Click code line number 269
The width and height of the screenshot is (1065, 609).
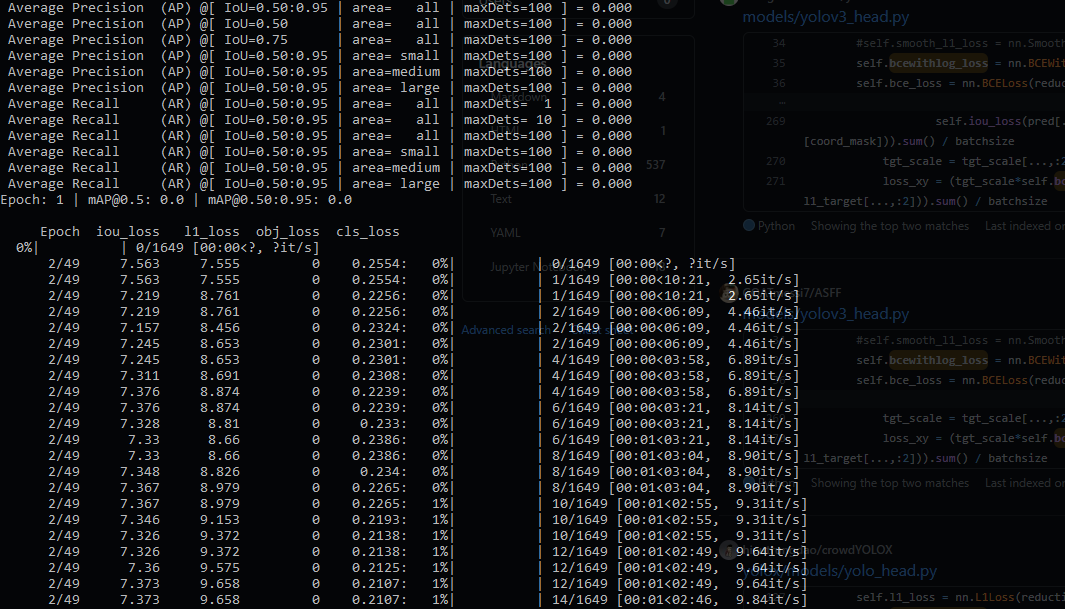(776, 122)
